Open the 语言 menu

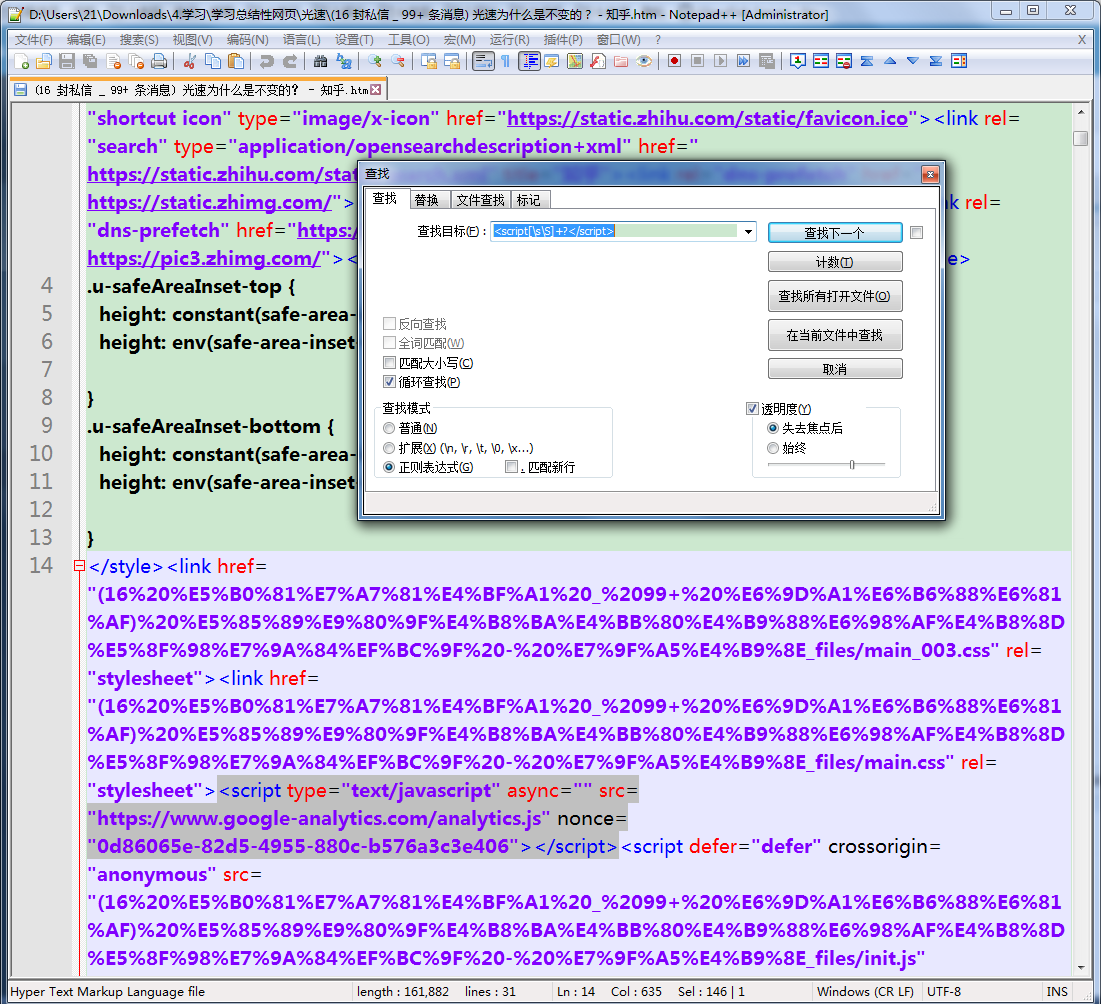302,40
